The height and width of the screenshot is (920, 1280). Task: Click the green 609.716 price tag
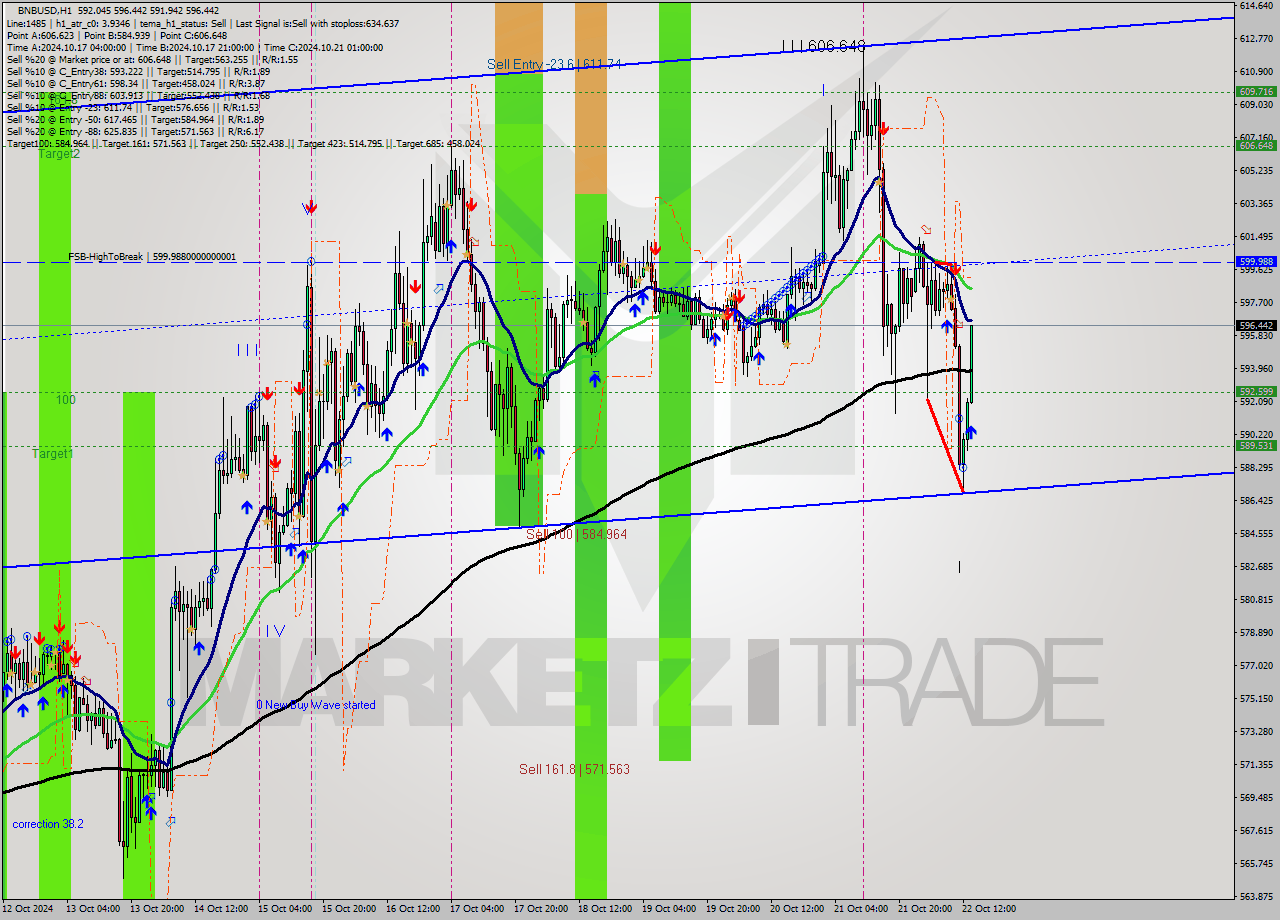pos(1257,91)
